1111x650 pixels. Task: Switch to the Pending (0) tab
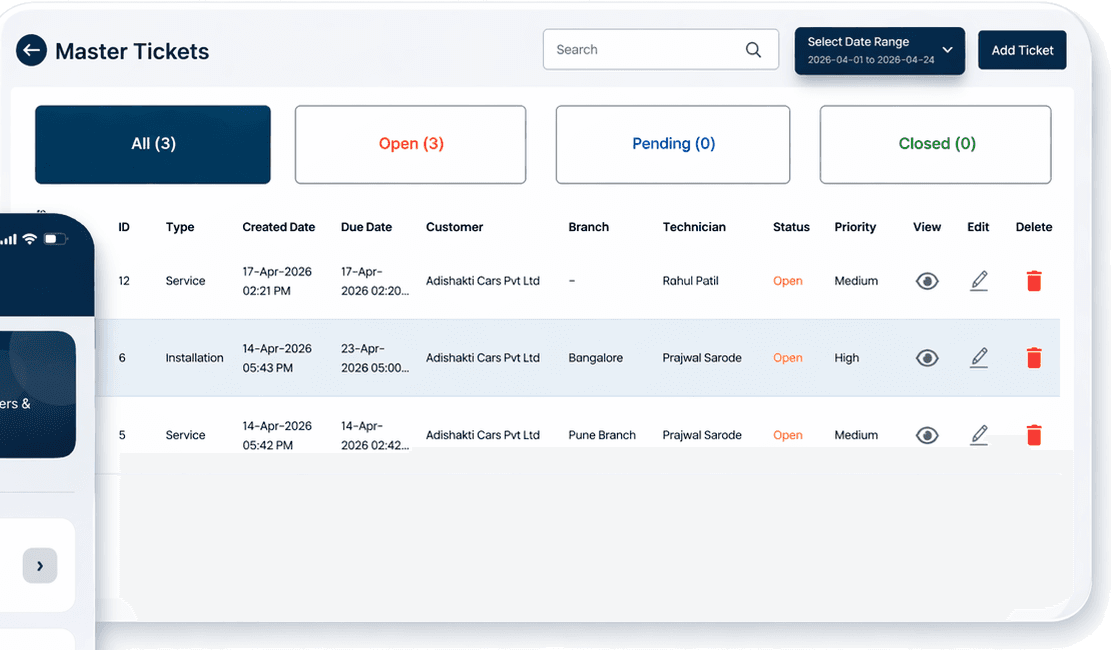coord(673,145)
